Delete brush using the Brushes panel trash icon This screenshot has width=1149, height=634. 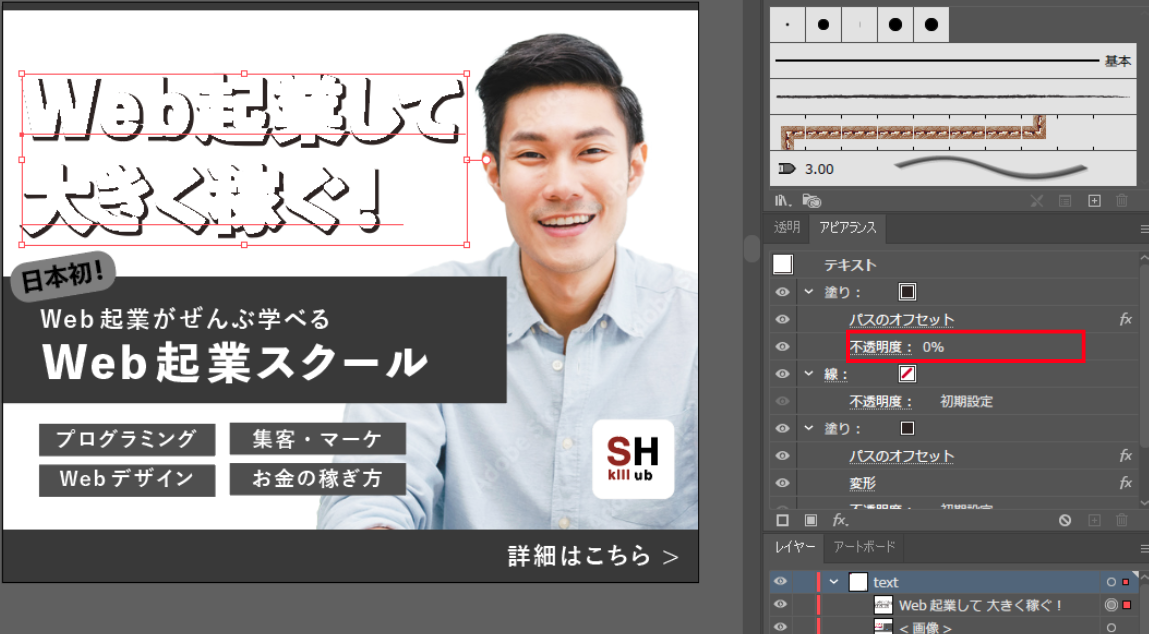1121,200
